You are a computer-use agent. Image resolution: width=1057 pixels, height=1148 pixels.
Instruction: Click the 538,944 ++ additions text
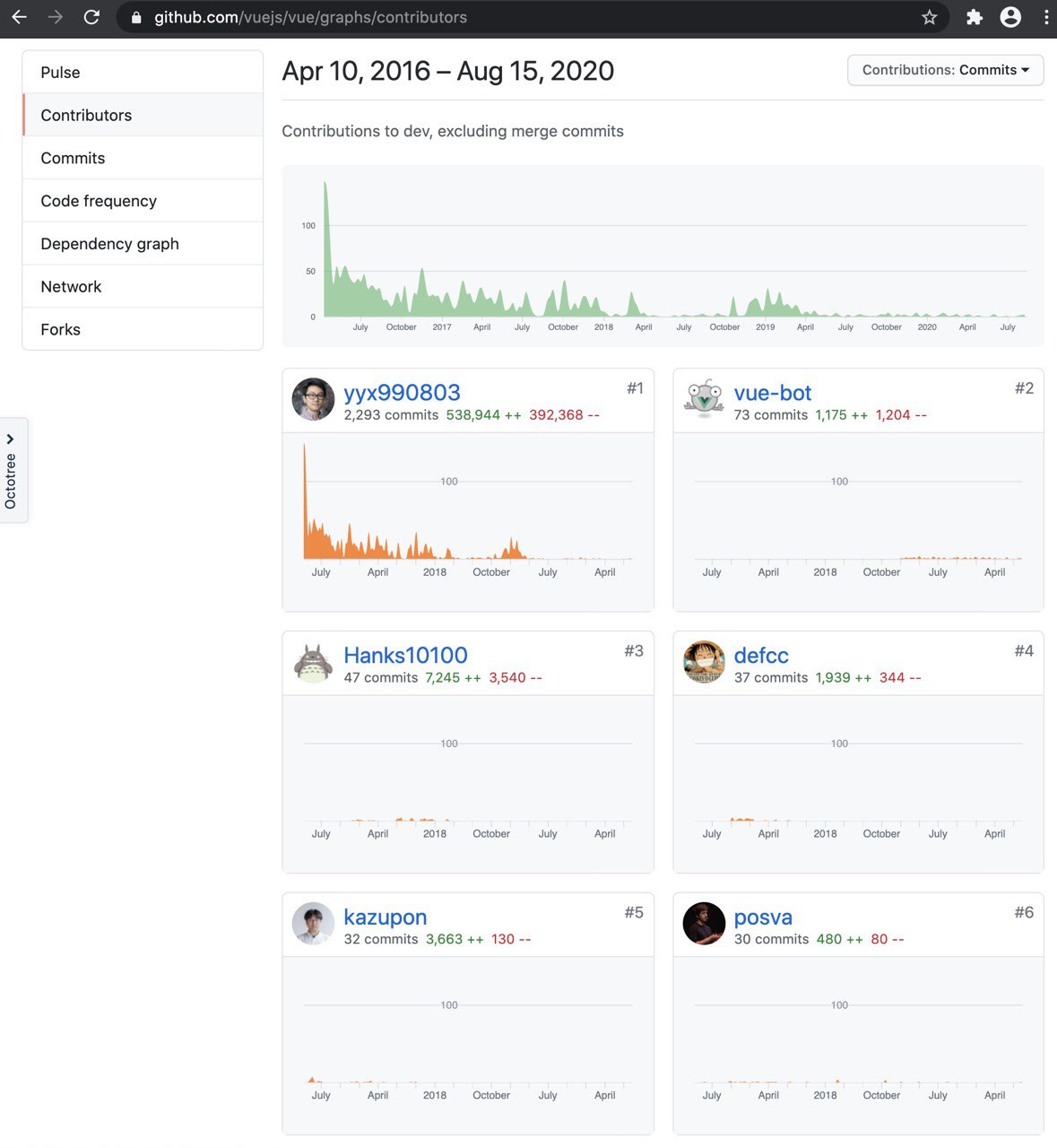click(483, 415)
